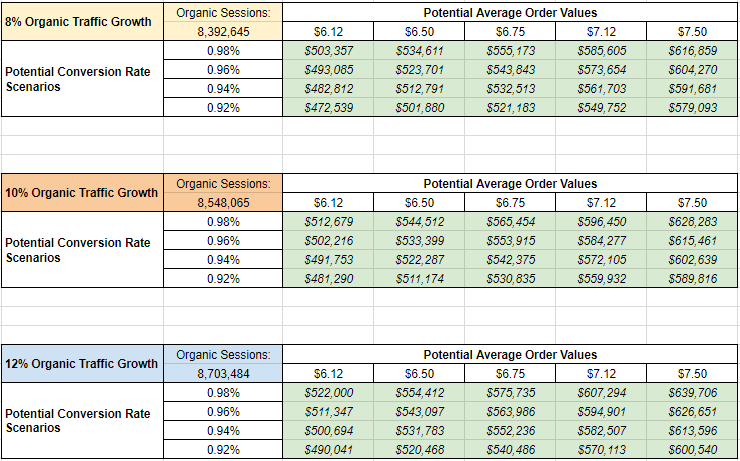Click Potential Conversion Rate Scenarios label in 12% table
This screenshot has width=740, height=461.
pyautogui.click(x=78, y=421)
